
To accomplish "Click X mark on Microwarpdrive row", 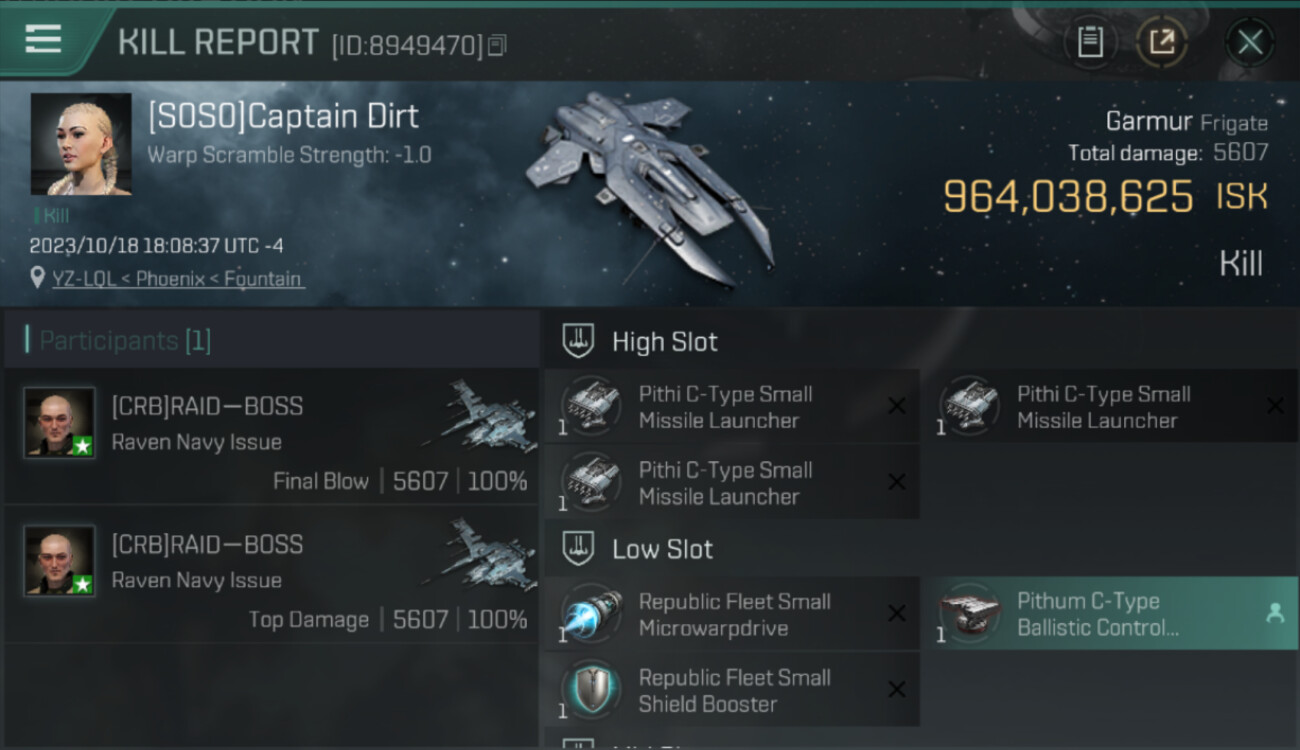I will pyautogui.click(x=897, y=613).
